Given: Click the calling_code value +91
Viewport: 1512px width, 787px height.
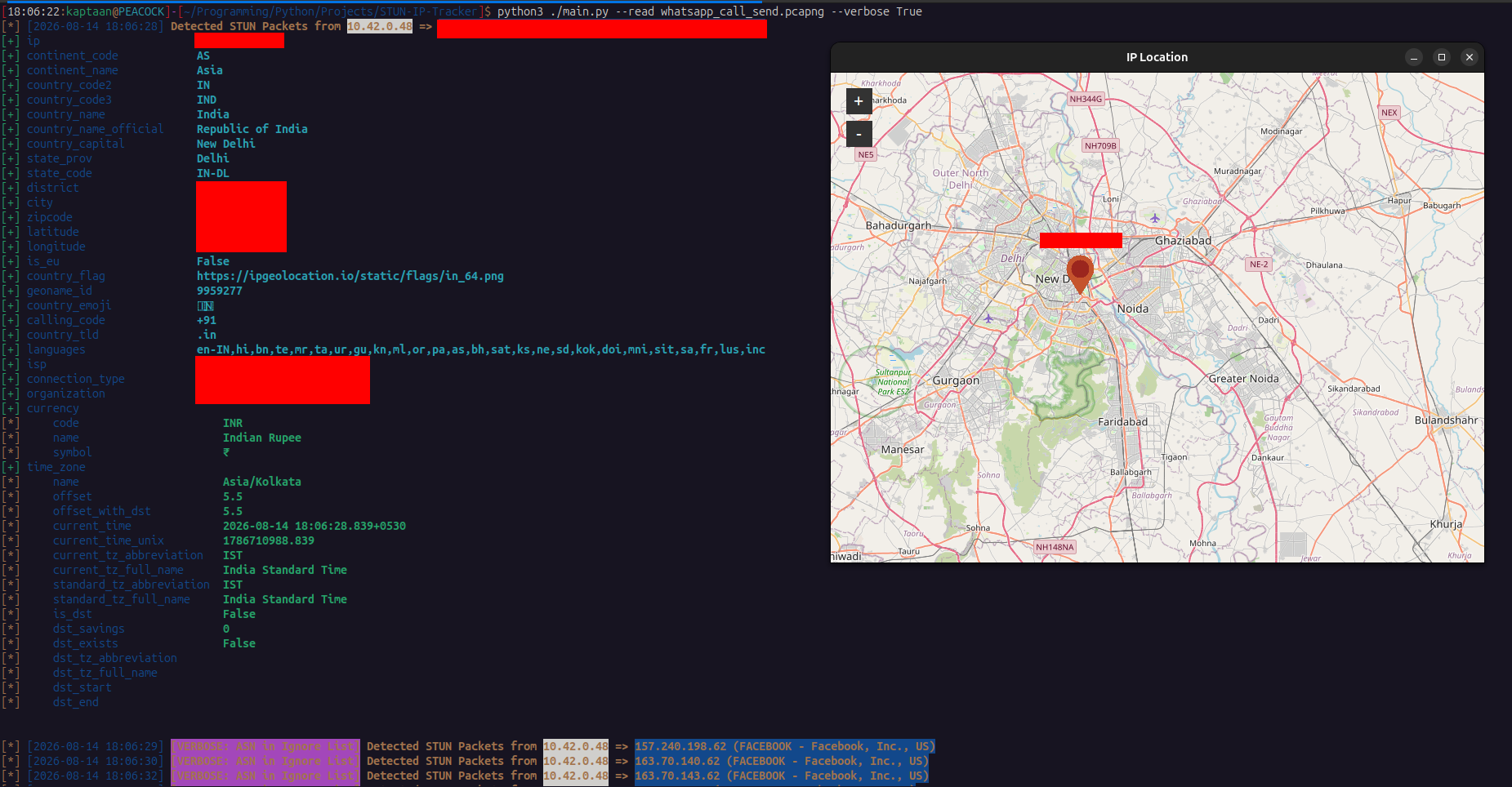Looking at the screenshot, I should coord(206,320).
